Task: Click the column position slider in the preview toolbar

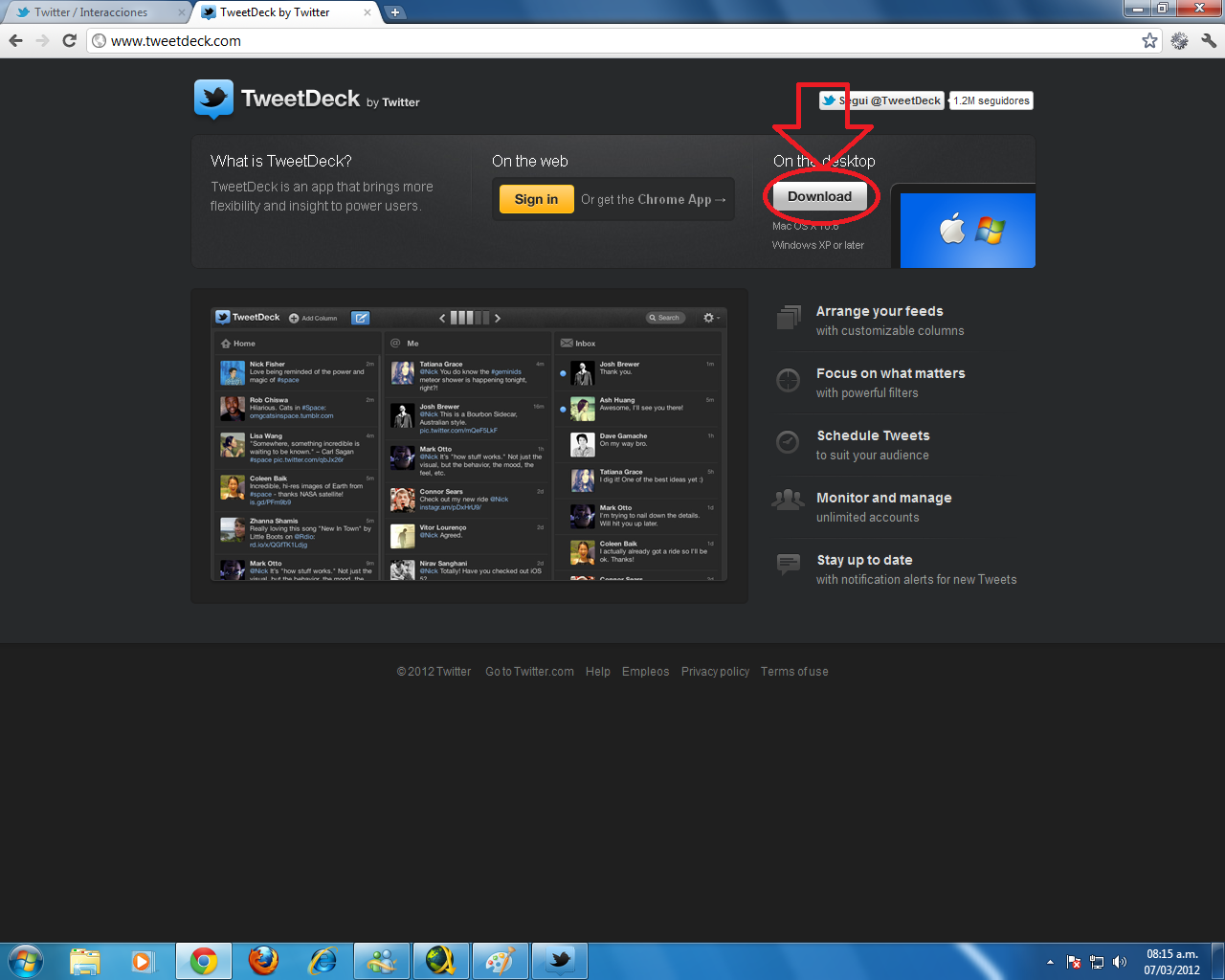Action: click(x=468, y=318)
